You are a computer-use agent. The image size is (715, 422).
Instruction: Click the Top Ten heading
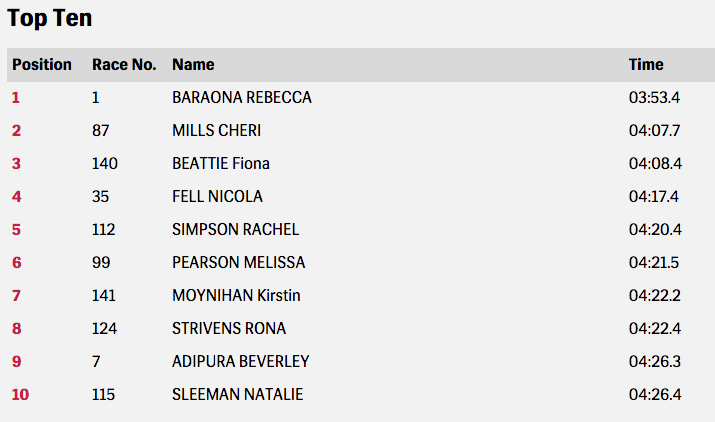[50, 19]
